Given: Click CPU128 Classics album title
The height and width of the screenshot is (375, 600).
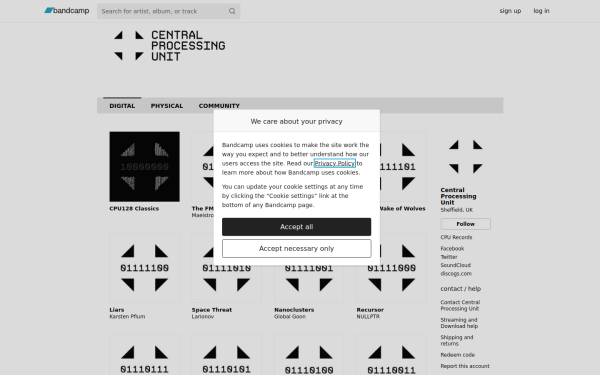Looking at the screenshot, I should 134,209.
